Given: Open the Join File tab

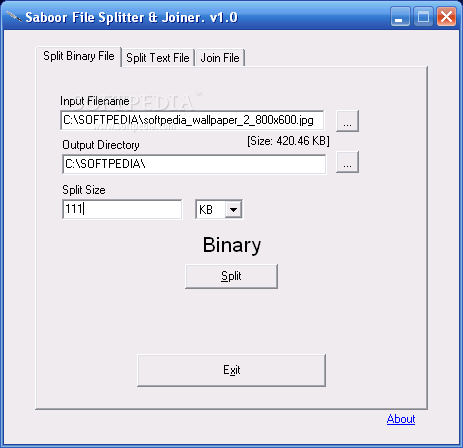Looking at the screenshot, I should (x=220, y=58).
